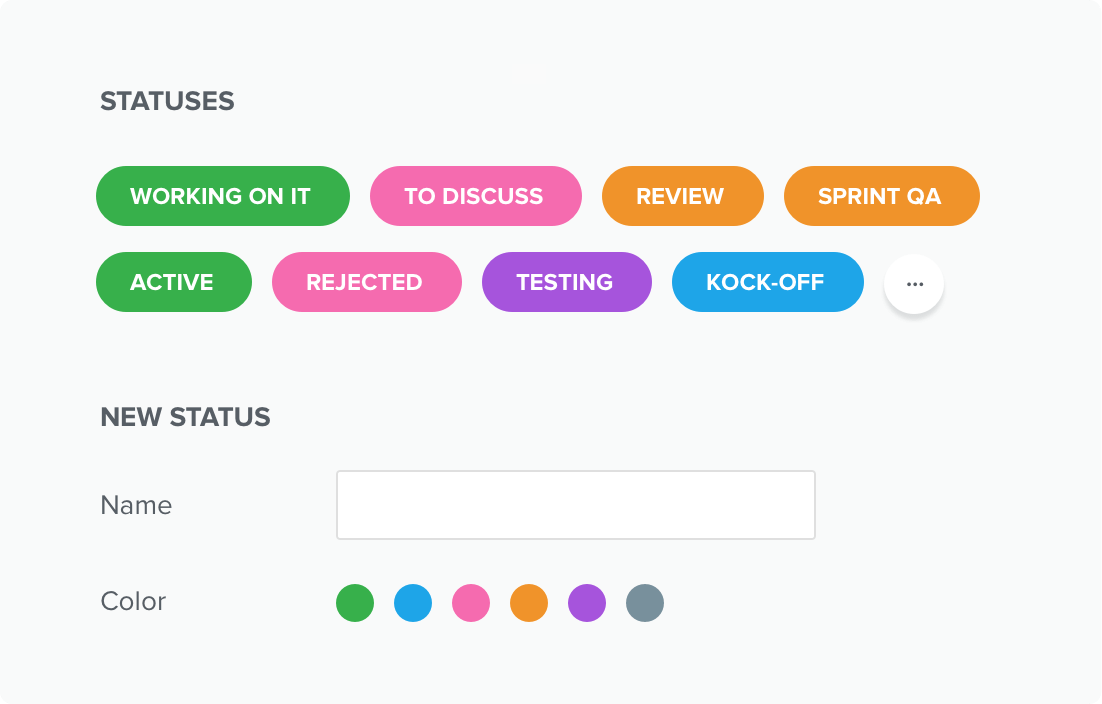
Task: Pick the blue color swatch
Action: point(413,603)
